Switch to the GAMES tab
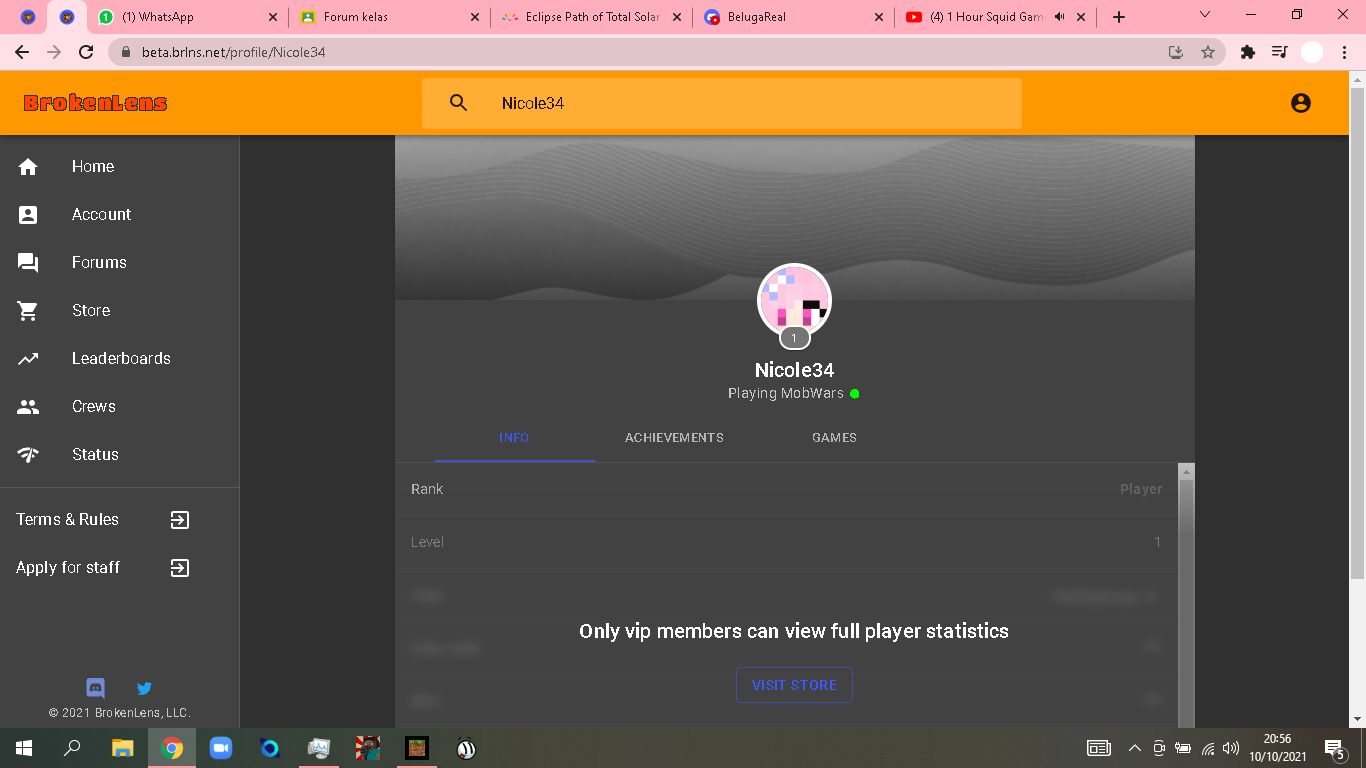Viewport: 1366px width, 768px height. pyautogui.click(x=834, y=438)
